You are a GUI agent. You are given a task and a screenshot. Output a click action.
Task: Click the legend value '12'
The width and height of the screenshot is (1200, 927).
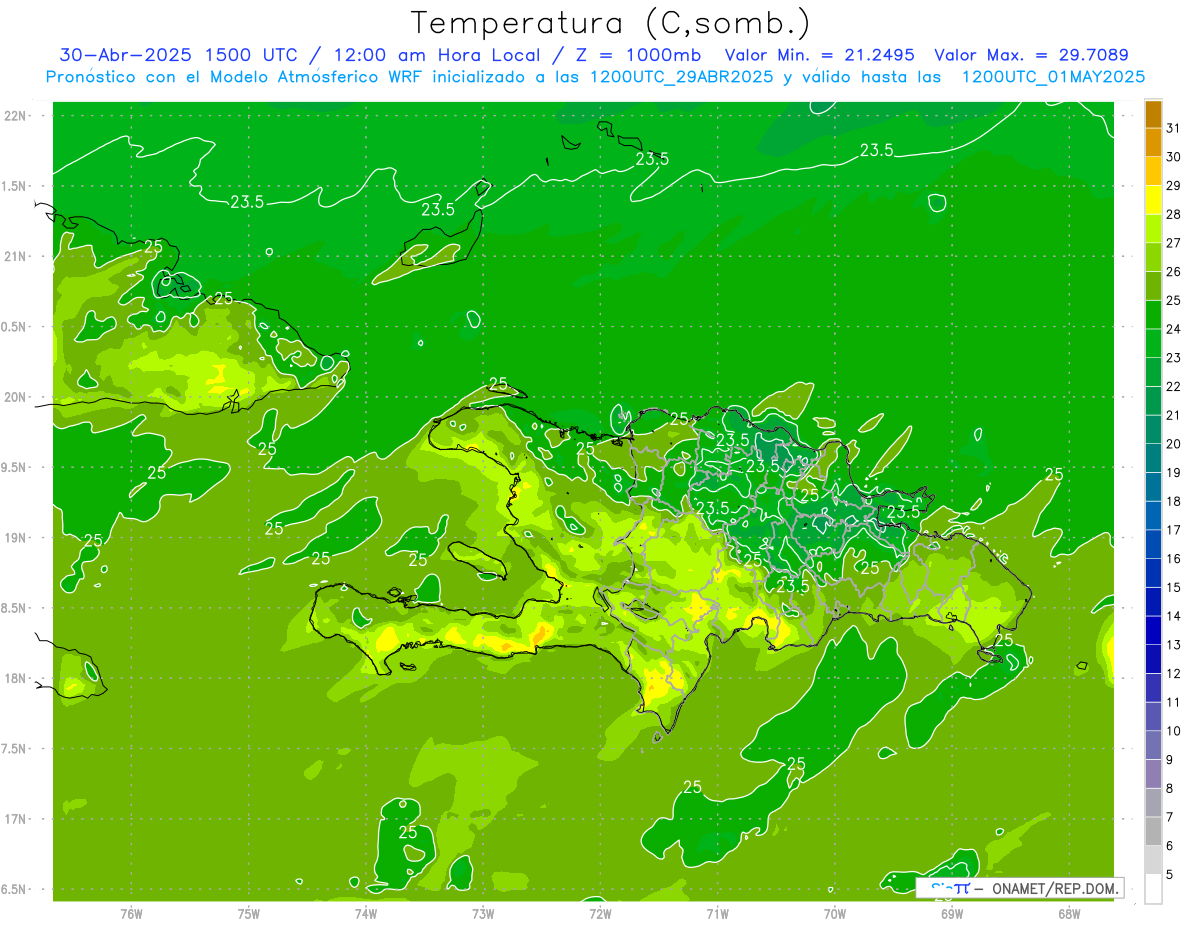coord(1174,673)
